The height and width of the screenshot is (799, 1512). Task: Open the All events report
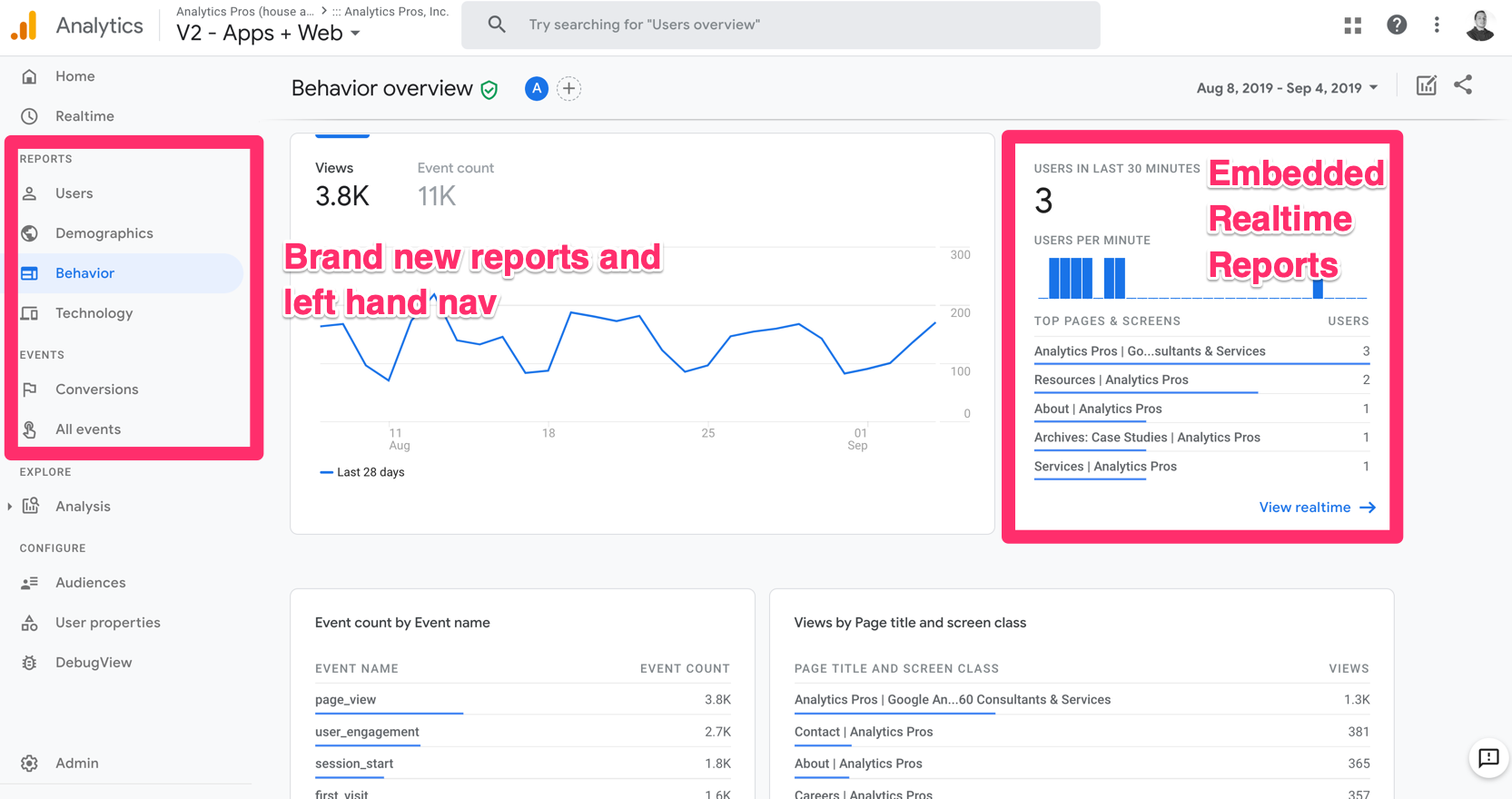(x=88, y=429)
